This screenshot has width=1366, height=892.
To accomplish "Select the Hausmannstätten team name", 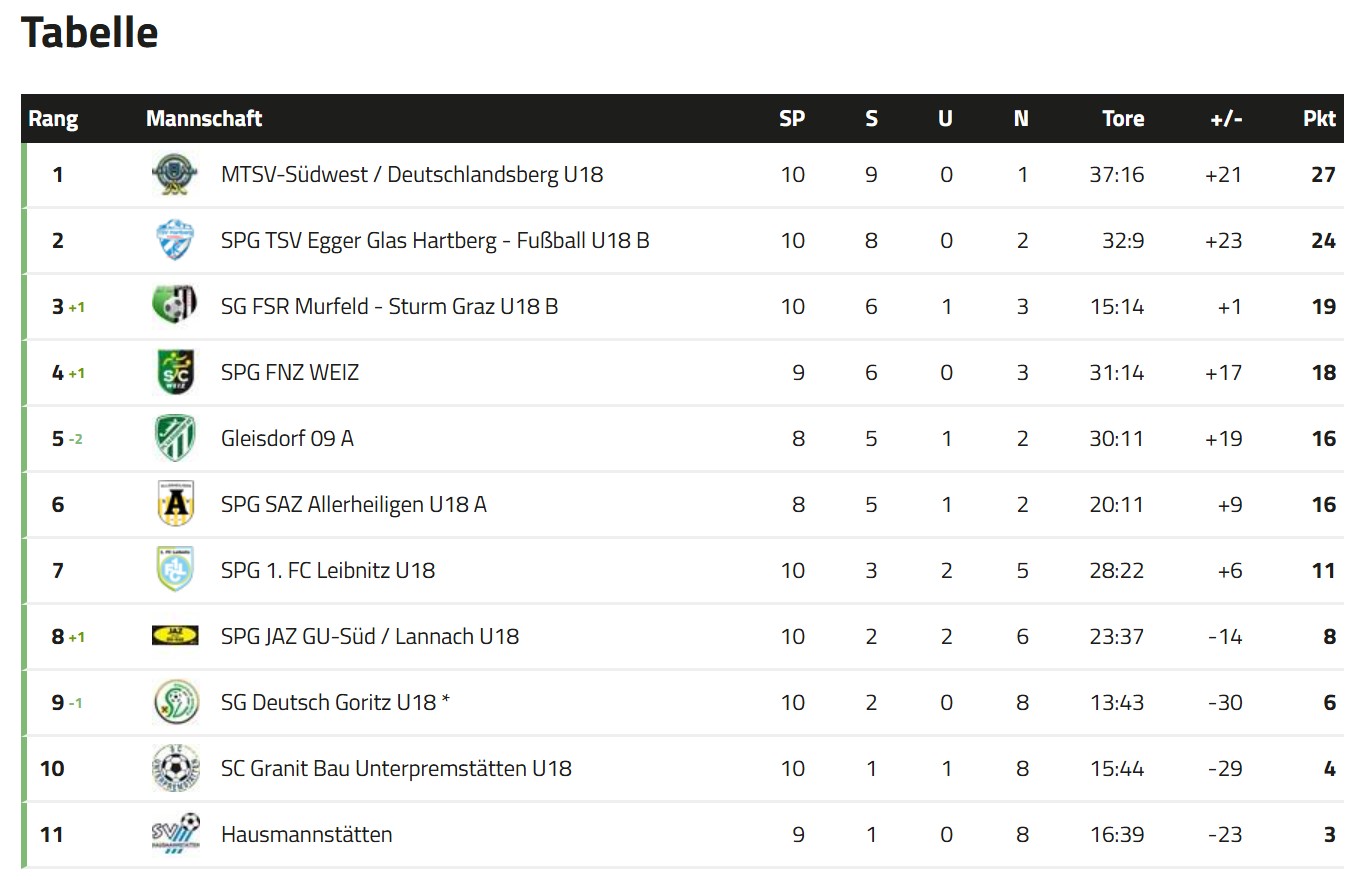I will [307, 834].
